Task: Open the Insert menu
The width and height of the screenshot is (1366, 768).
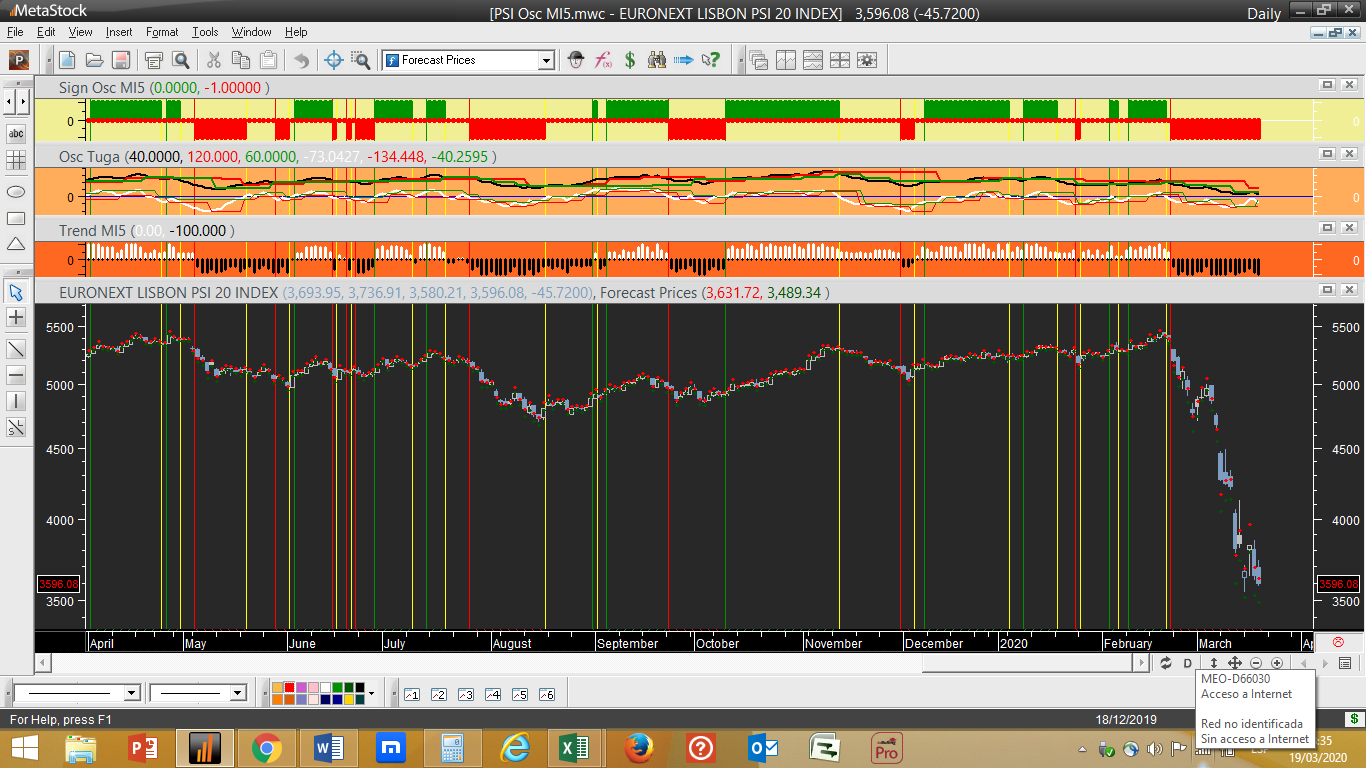Action: tap(119, 32)
